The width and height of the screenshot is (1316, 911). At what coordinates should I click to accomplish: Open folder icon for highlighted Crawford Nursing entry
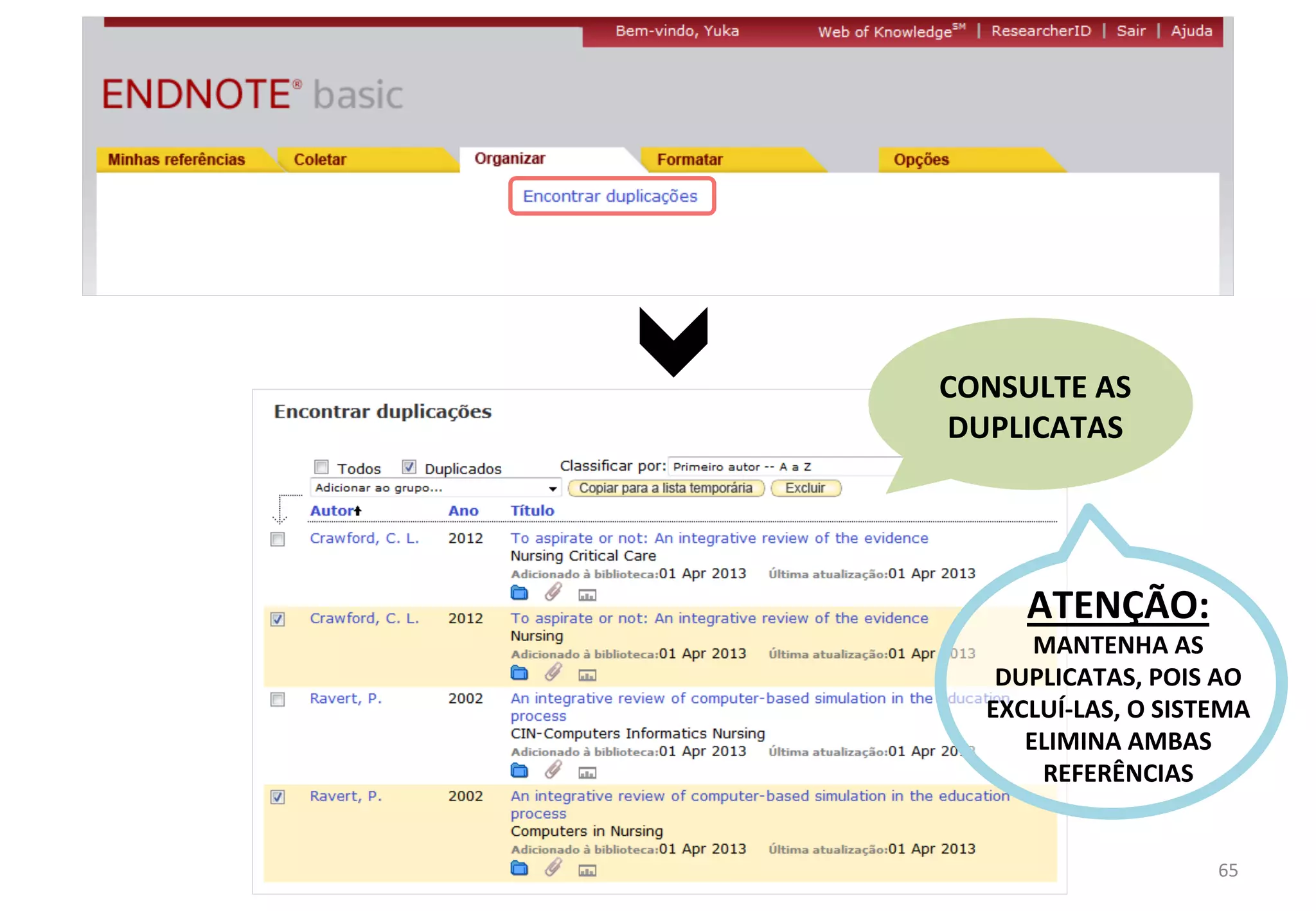[x=519, y=673]
